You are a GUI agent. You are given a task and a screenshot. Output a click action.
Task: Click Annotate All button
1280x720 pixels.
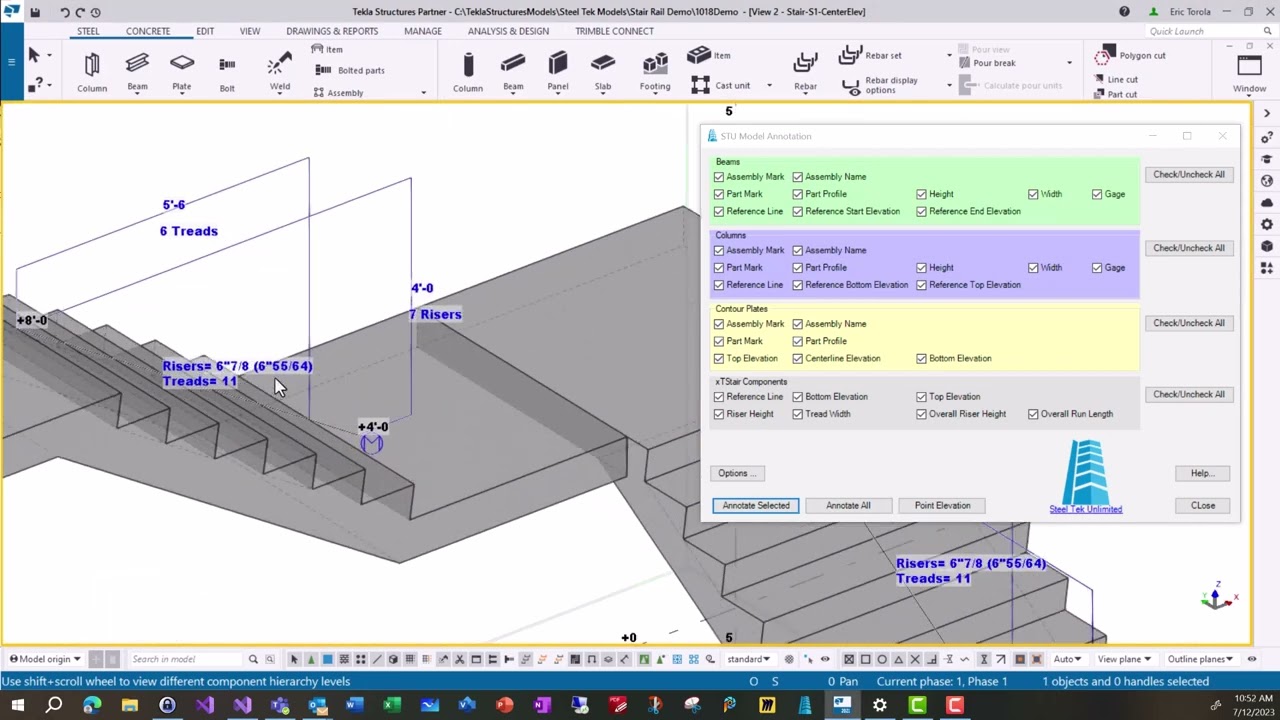[x=848, y=505]
